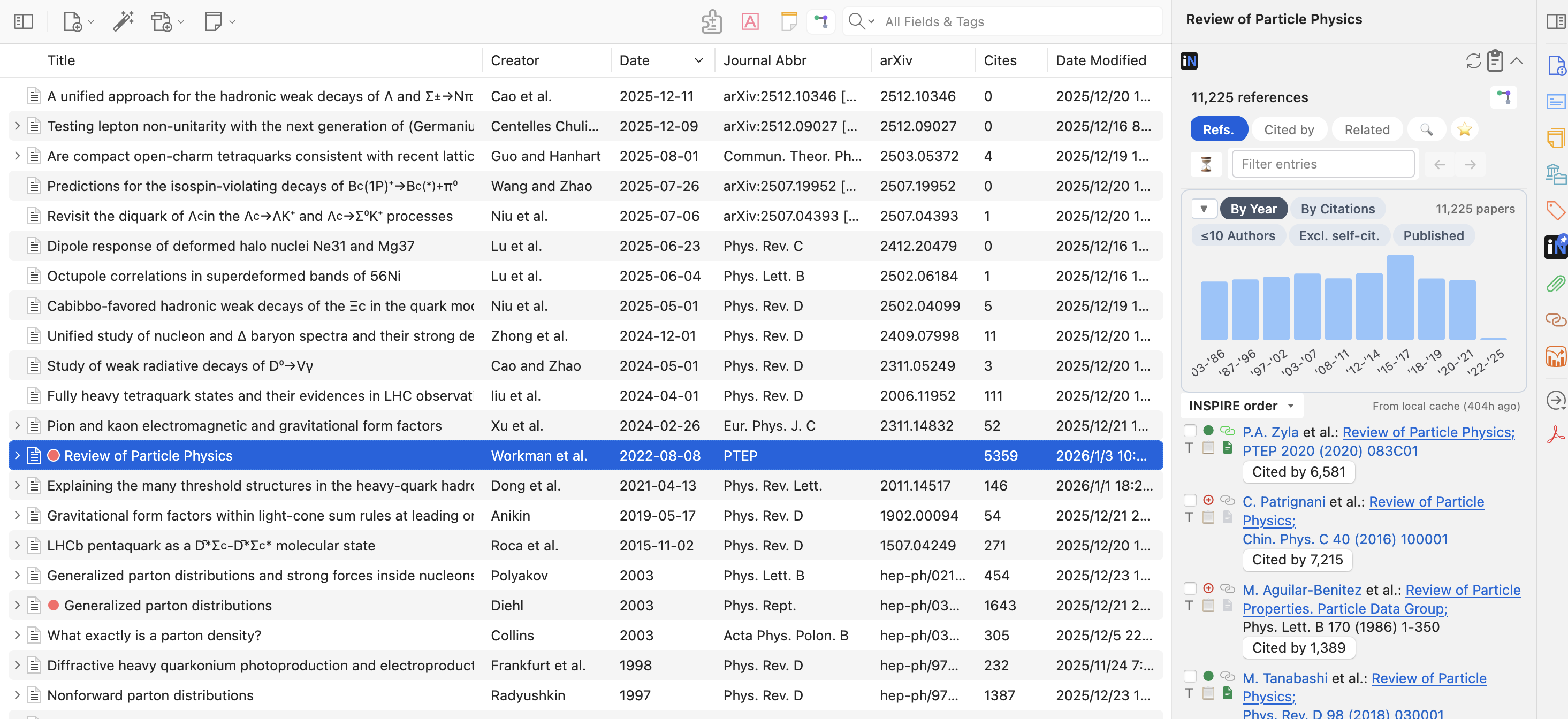Check the box for M. Tanabashi entry
Viewport: 1568px width, 719px height.
[x=1190, y=677]
